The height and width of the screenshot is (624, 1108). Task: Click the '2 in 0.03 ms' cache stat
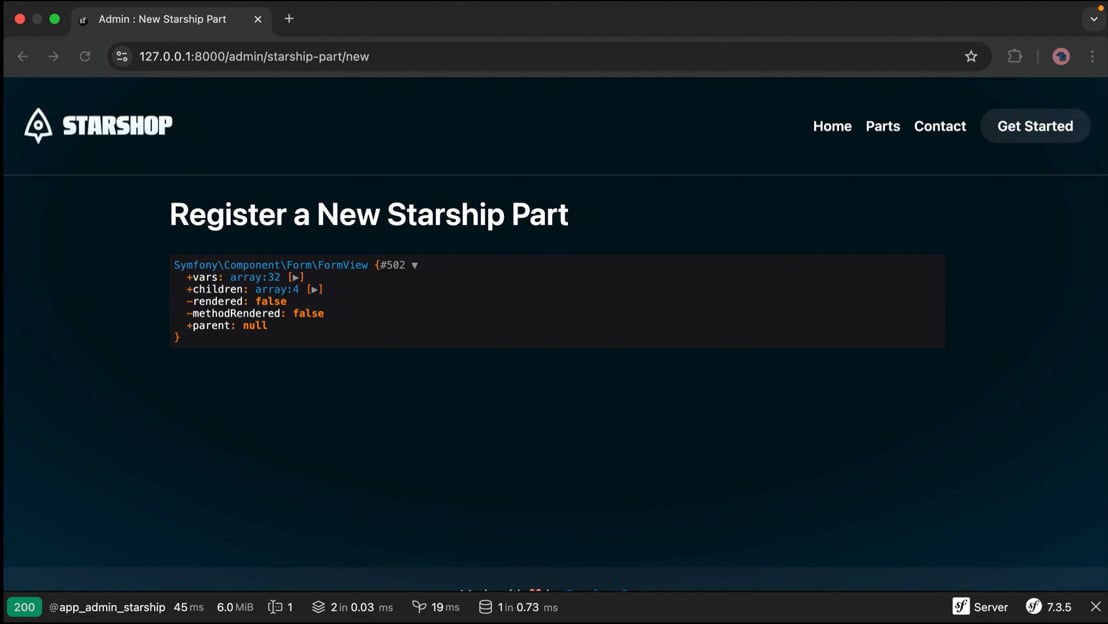(362, 607)
